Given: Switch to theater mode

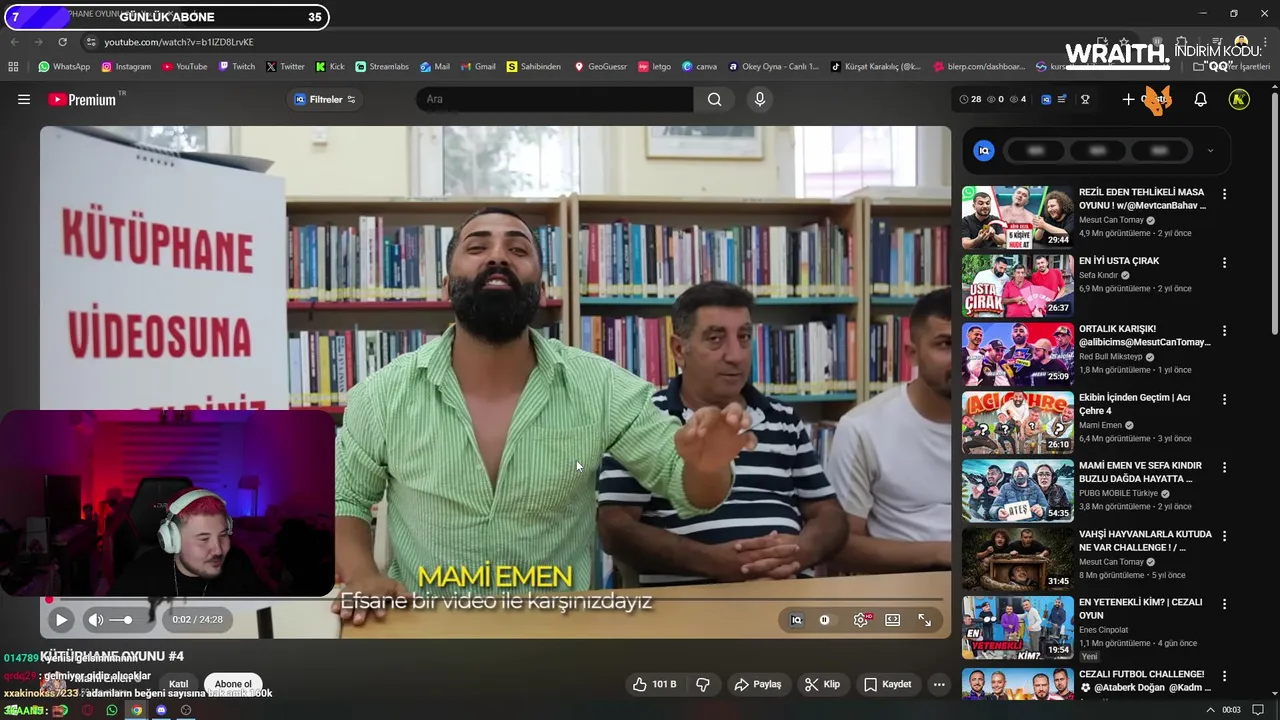Looking at the screenshot, I should tap(893, 620).
